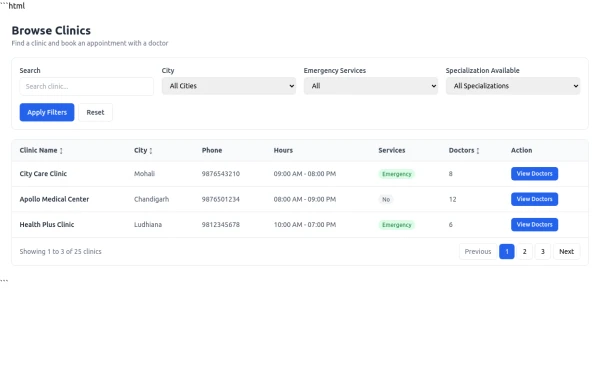Viewport: 600px width, 384px height.
Task: Click the Browse Clinics heading
Action: pos(51,31)
